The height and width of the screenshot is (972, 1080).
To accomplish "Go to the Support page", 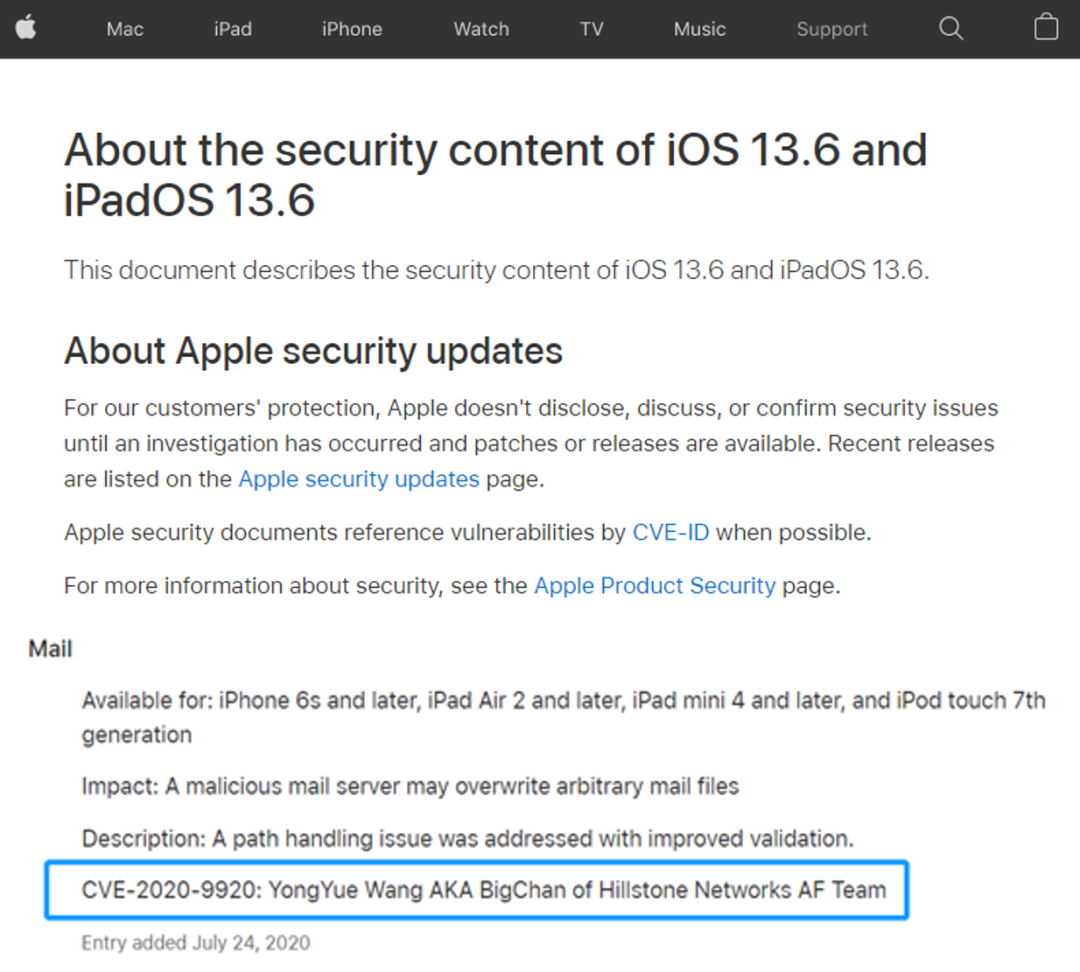I will pos(832,30).
